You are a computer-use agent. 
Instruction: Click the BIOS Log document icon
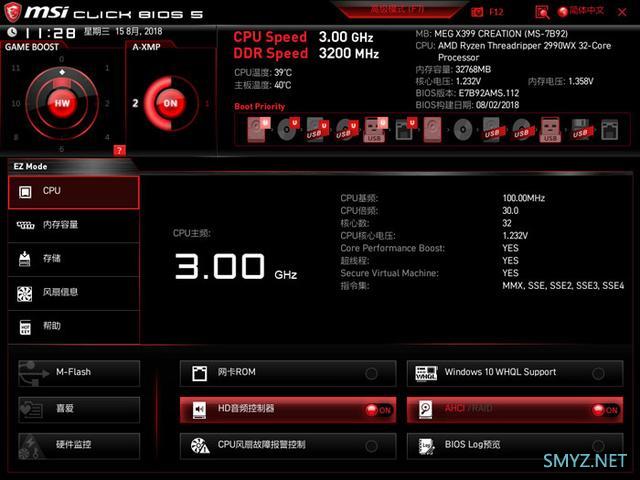426,446
